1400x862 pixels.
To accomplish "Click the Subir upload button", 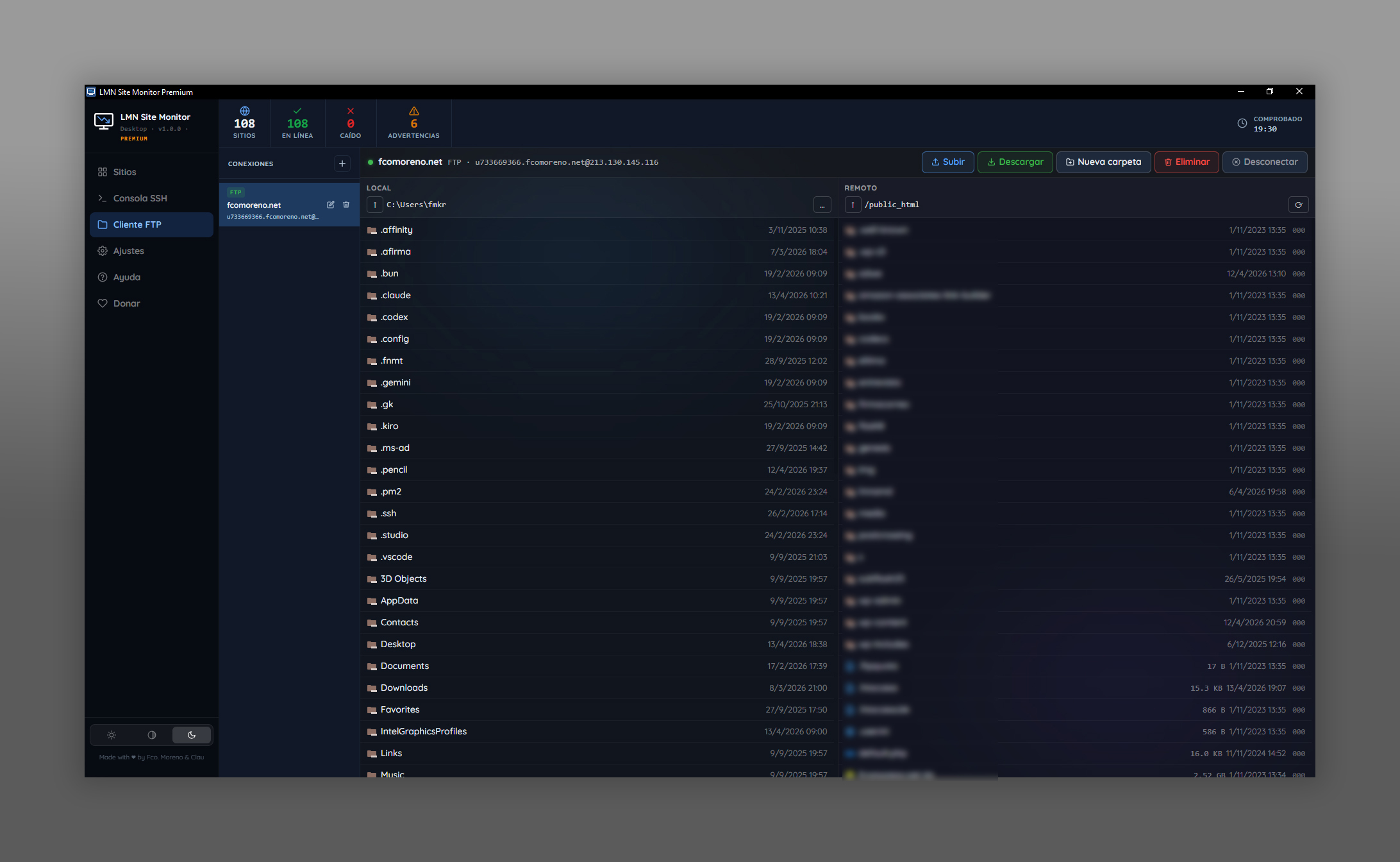I will (947, 162).
